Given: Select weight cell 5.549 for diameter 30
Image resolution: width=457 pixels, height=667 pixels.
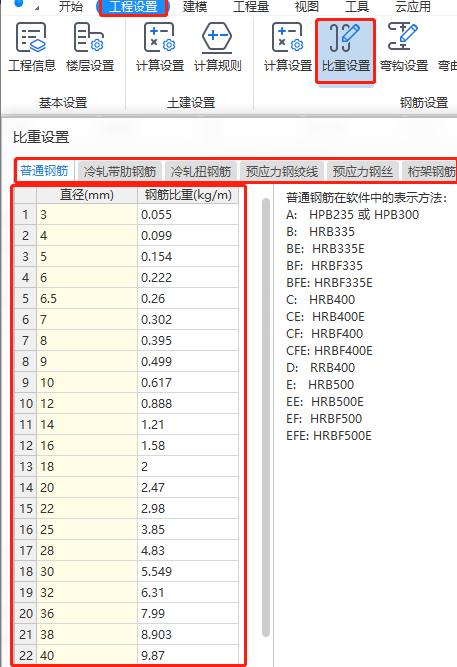Looking at the screenshot, I should click(188, 571).
